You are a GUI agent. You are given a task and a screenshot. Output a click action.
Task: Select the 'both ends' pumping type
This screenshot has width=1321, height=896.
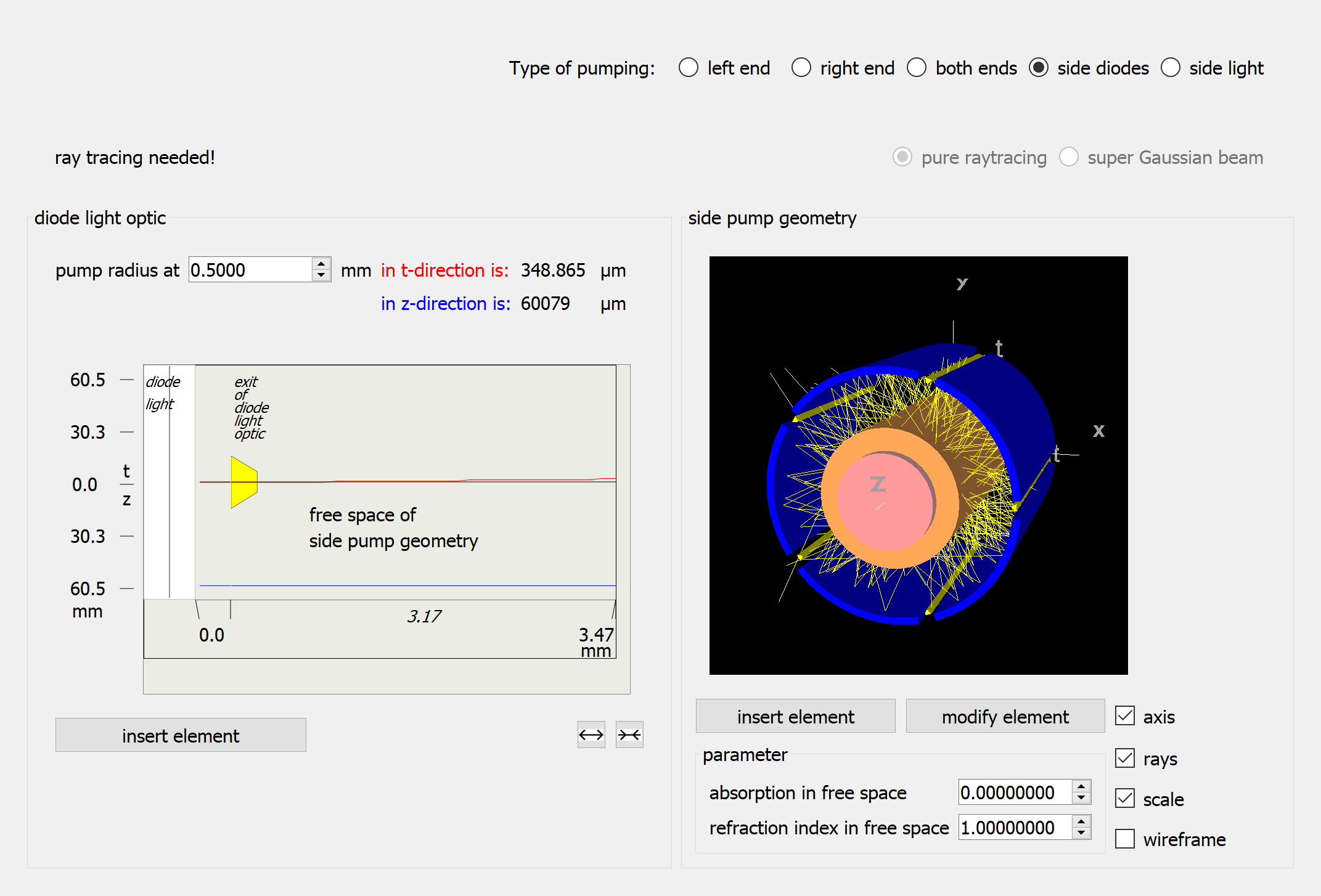click(x=917, y=68)
